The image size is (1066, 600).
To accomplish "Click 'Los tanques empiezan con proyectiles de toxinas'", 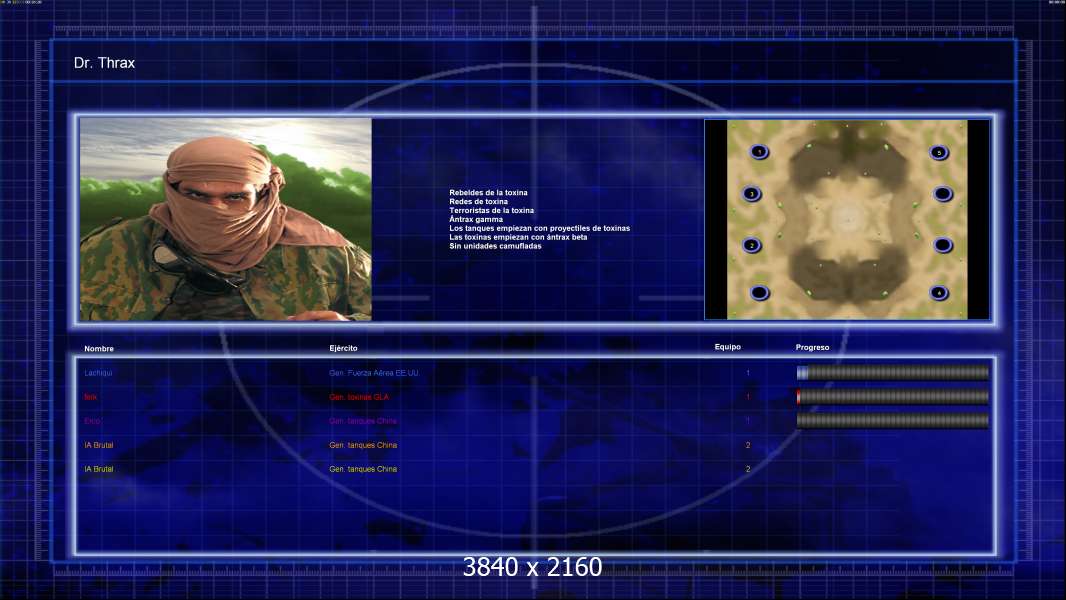I will (x=539, y=228).
